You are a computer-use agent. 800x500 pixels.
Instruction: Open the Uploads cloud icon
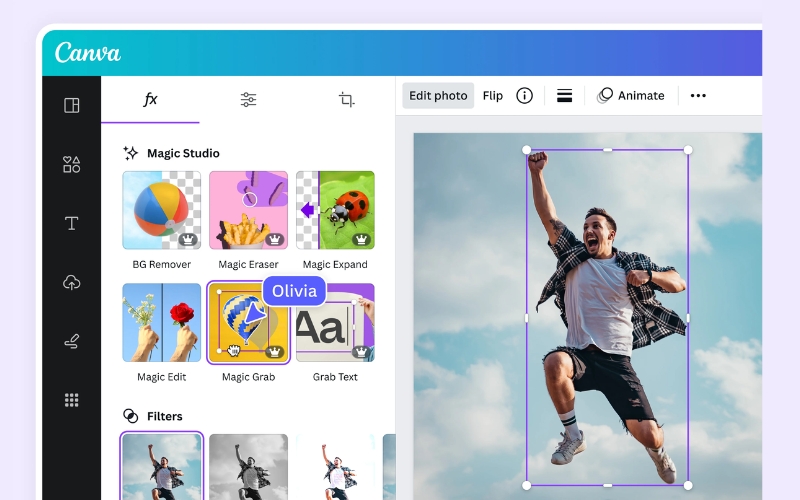click(71, 282)
